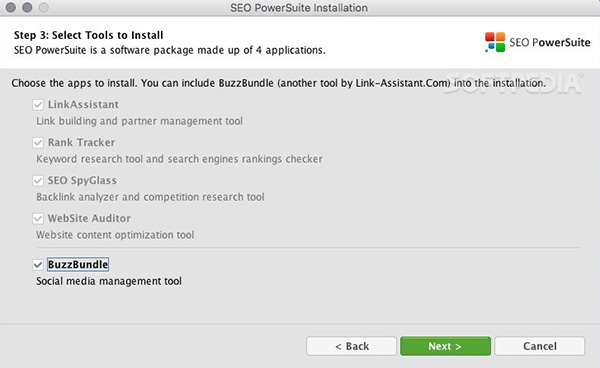Uncheck the BuzzBundle checkbox
600x368 pixels.
(x=38, y=264)
